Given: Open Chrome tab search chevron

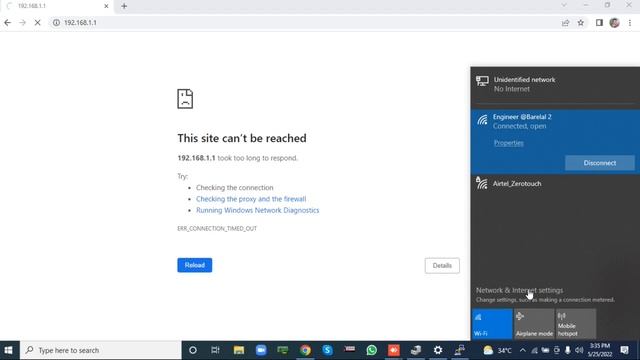Looking at the screenshot, I should tap(564, 5).
